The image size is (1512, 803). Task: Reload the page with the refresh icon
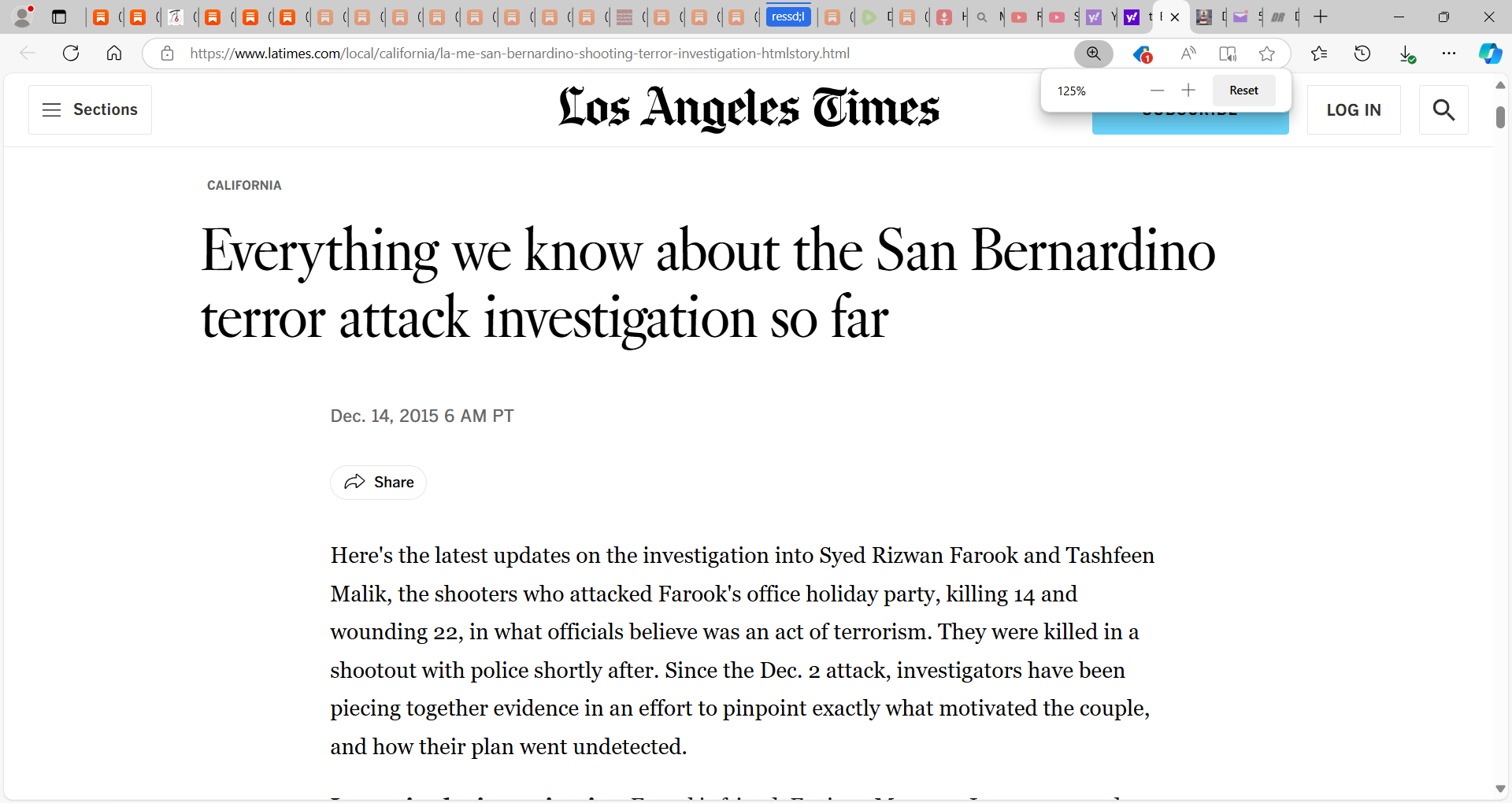click(x=71, y=54)
